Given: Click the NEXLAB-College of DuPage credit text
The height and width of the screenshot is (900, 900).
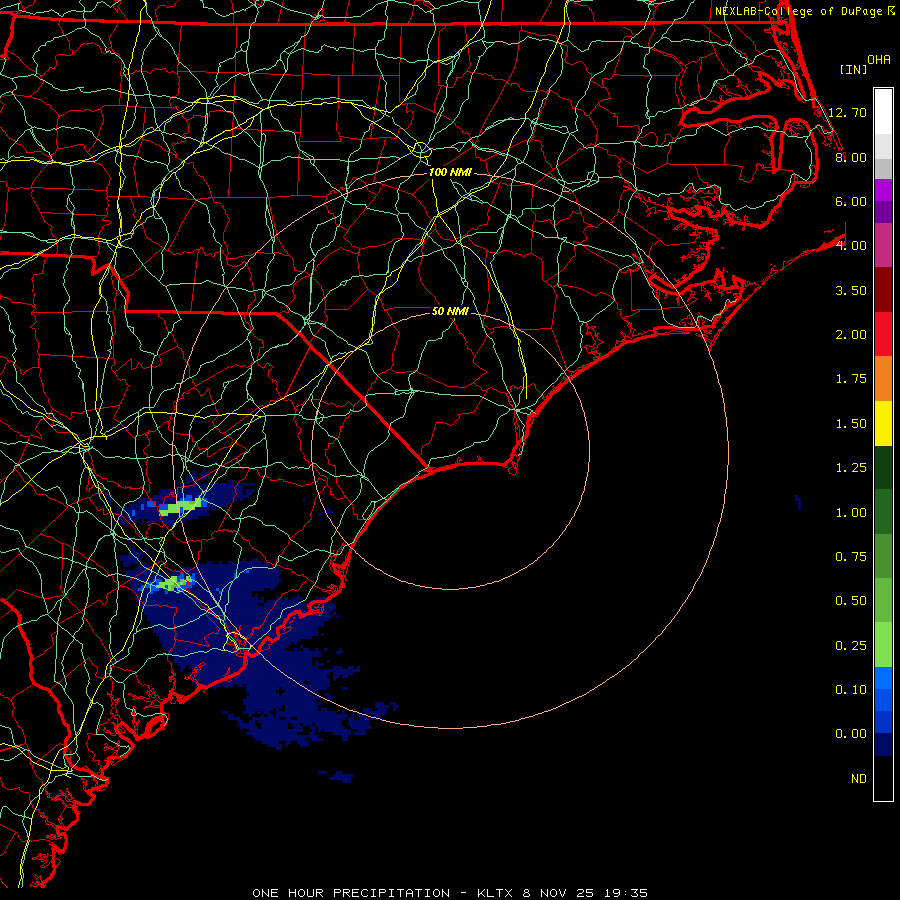Looking at the screenshot, I should point(800,11).
